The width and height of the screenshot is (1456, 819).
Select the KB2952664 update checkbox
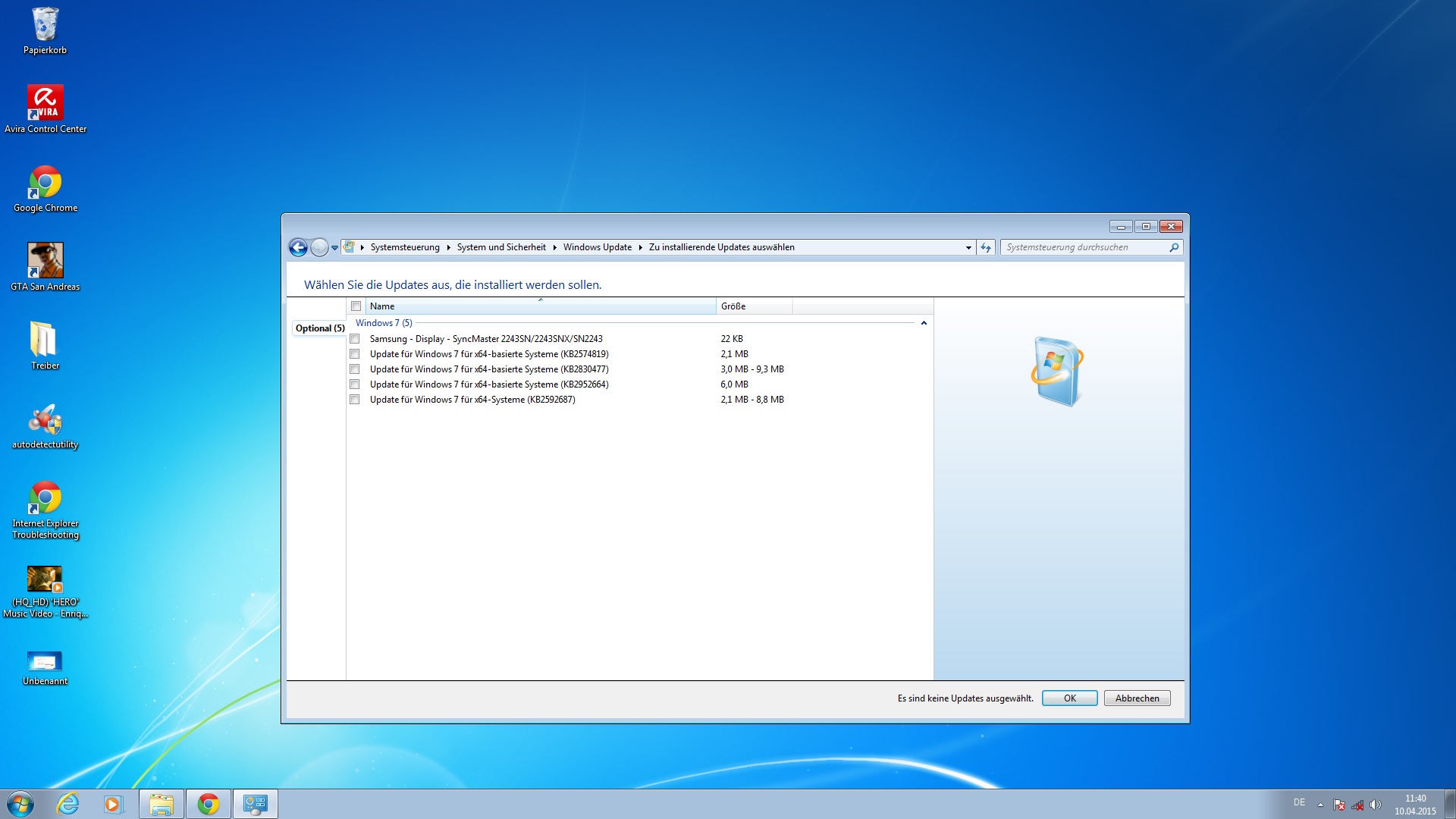(x=354, y=384)
